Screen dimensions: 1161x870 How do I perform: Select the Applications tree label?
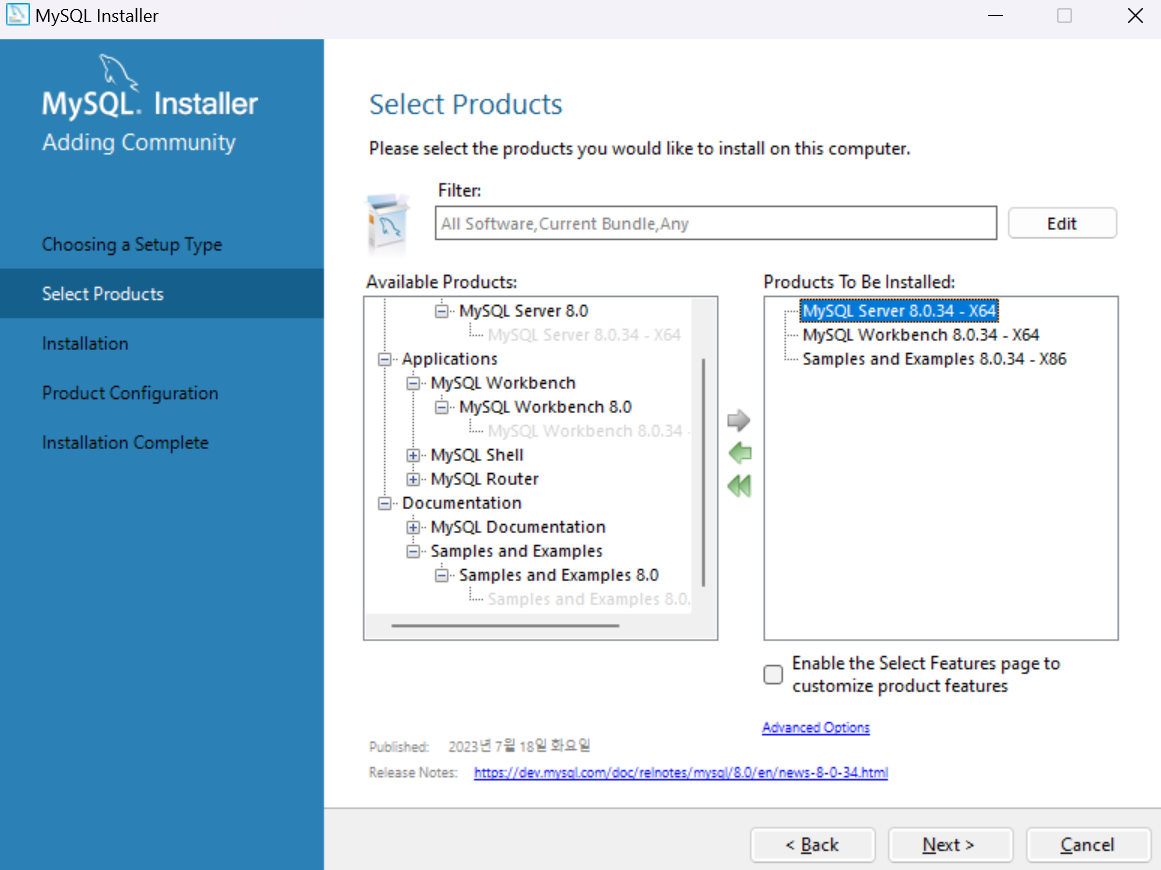pos(449,359)
